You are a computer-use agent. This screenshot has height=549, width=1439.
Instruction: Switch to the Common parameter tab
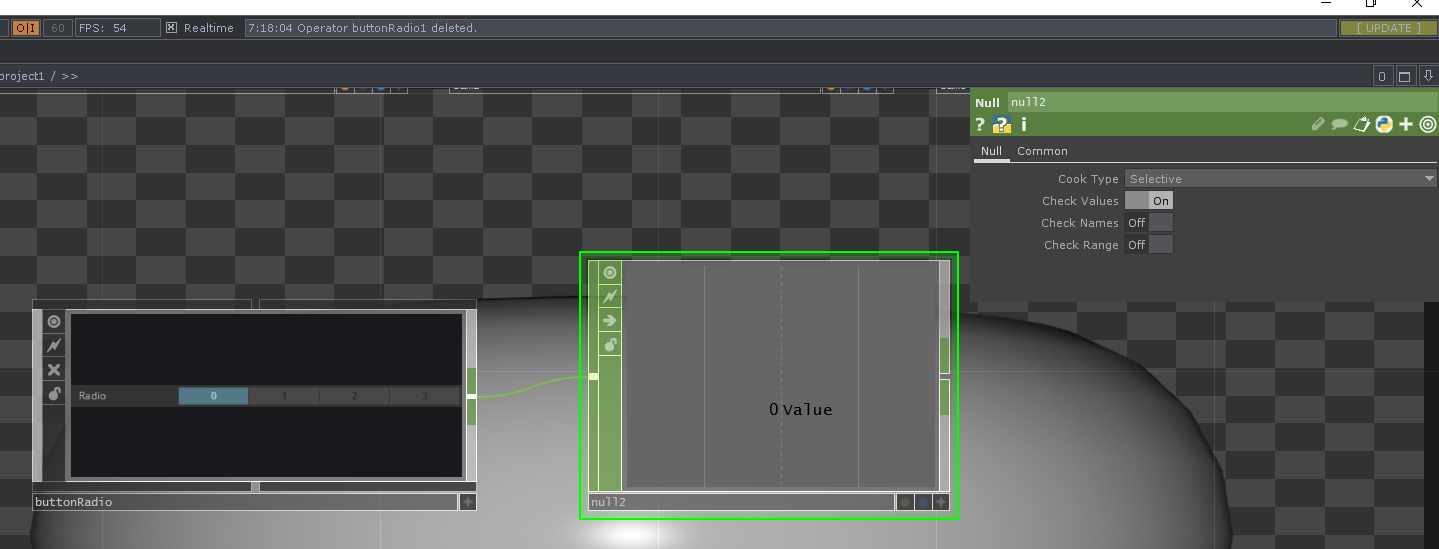click(x=1042, y=151)
